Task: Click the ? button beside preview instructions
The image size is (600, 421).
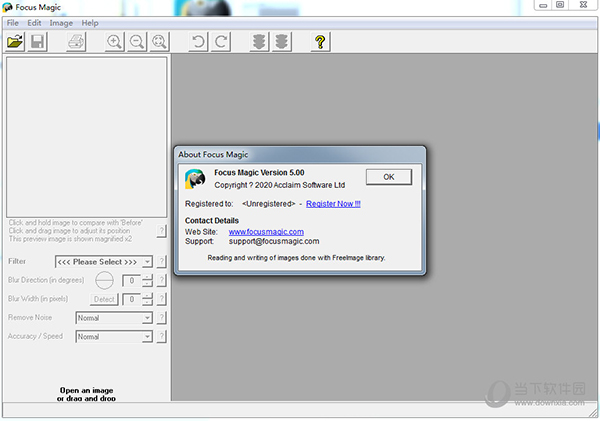Action: pyautogui.click(x=161, y=231)
